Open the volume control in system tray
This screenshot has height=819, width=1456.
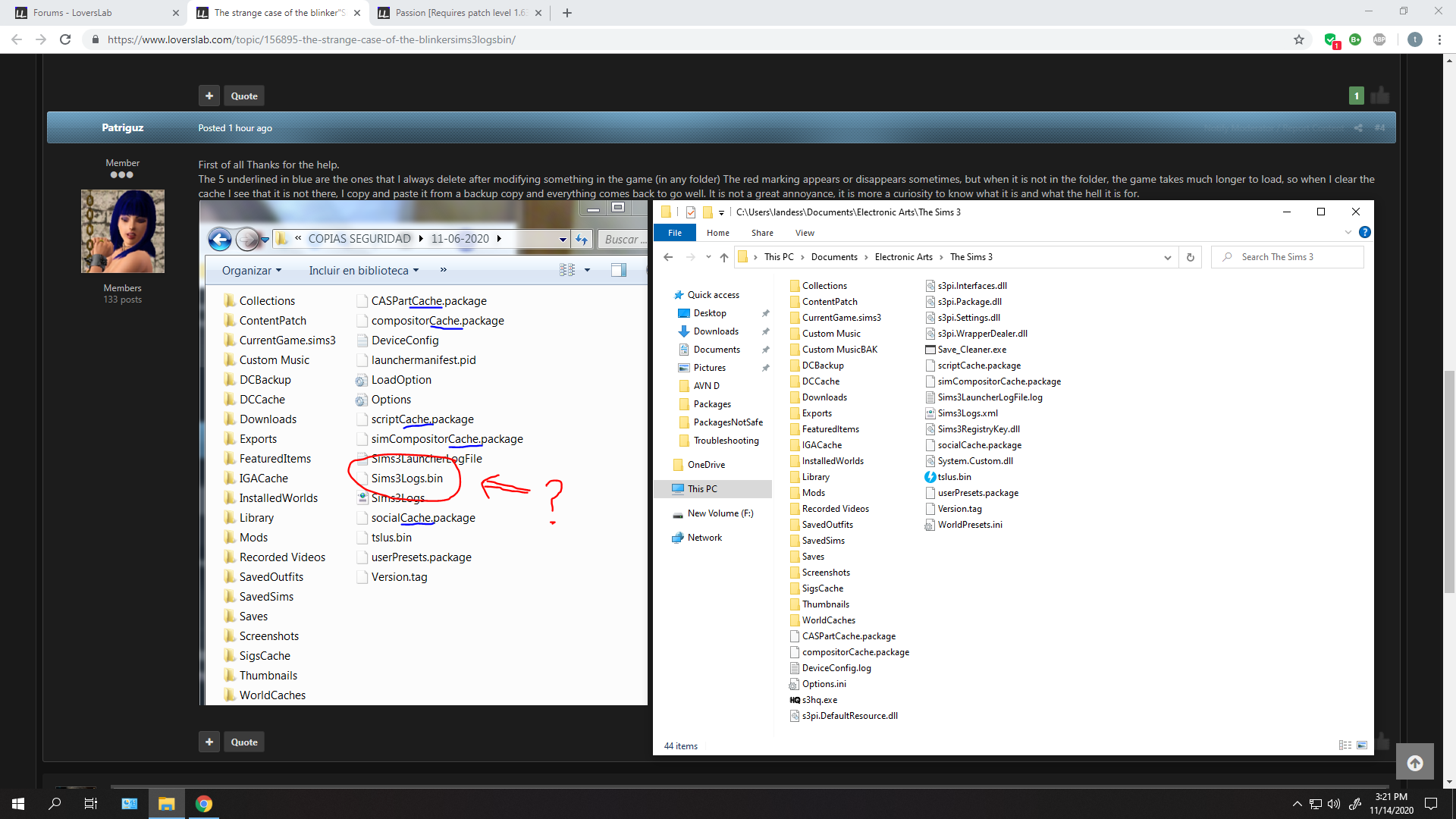(x=1334, y=804)
